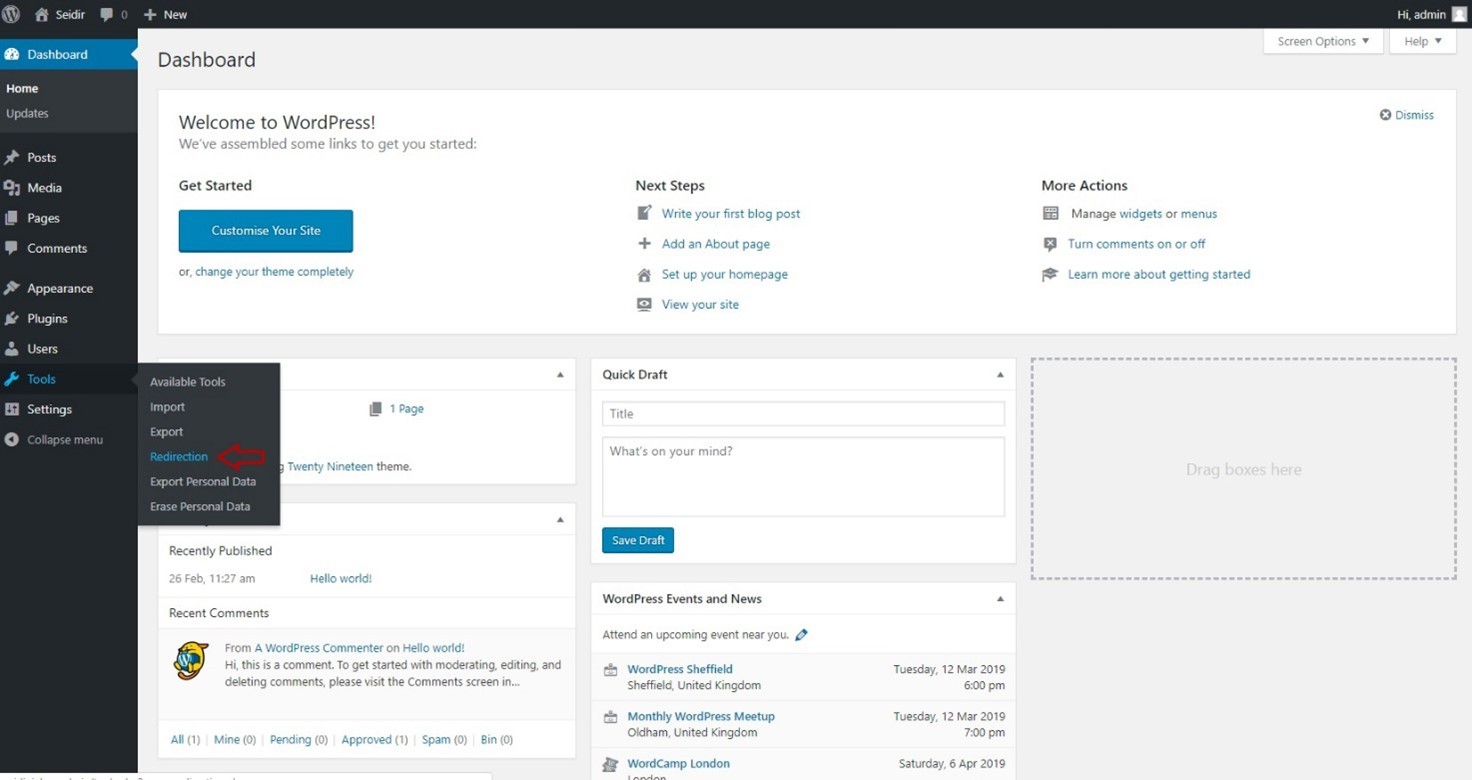Screen dimensions: 1472x780
Task: Open the Help dropdown tab
Action: 1422,41
